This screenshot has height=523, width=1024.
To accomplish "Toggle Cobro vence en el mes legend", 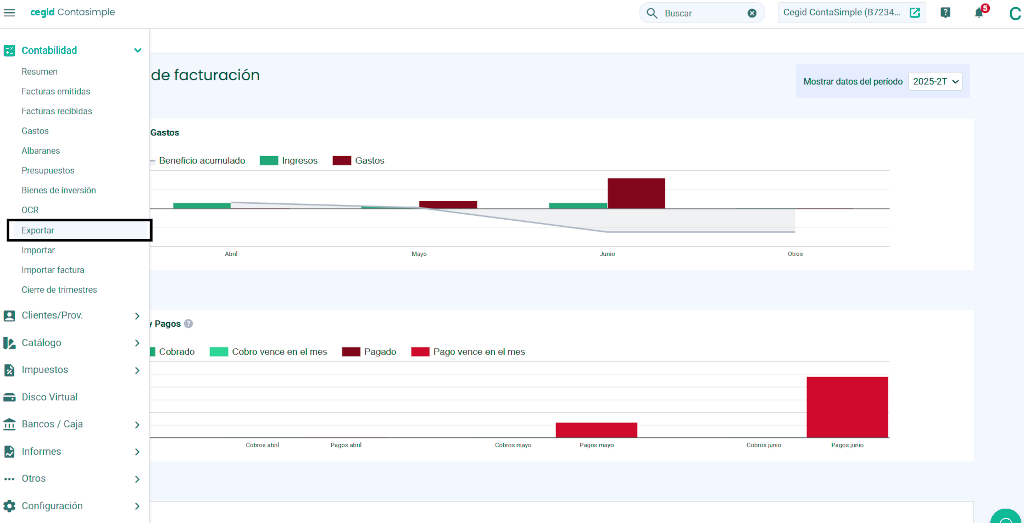I will [x=268, y=352].
